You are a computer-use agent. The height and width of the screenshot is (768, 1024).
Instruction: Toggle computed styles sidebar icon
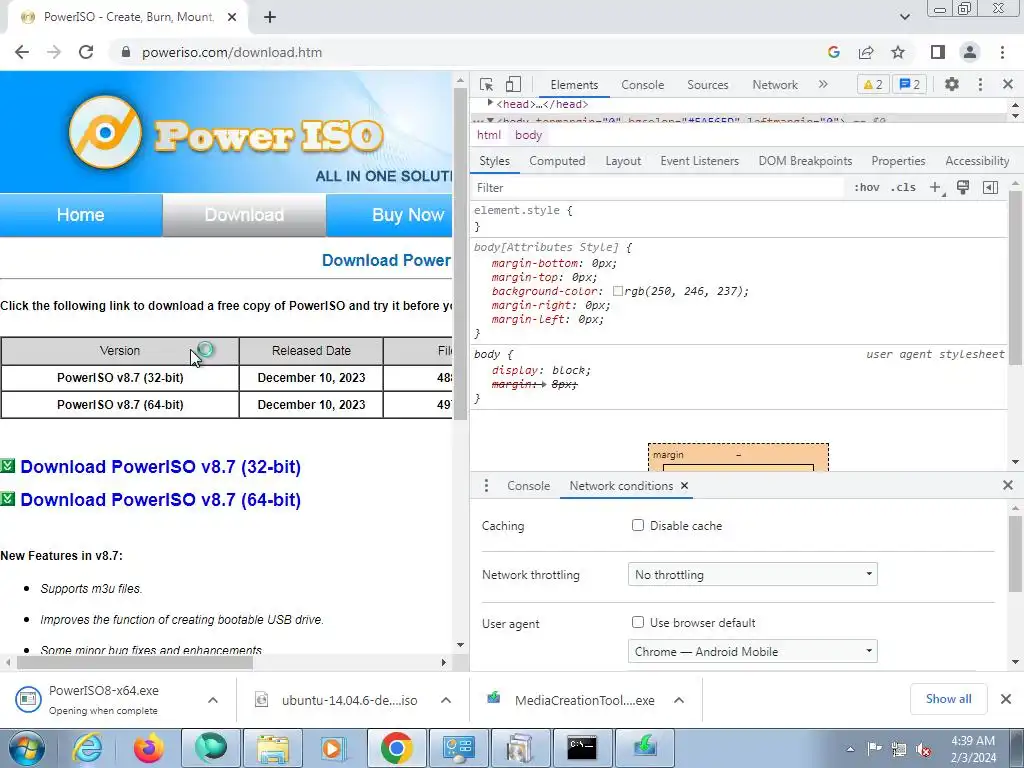tap(990, 187)
